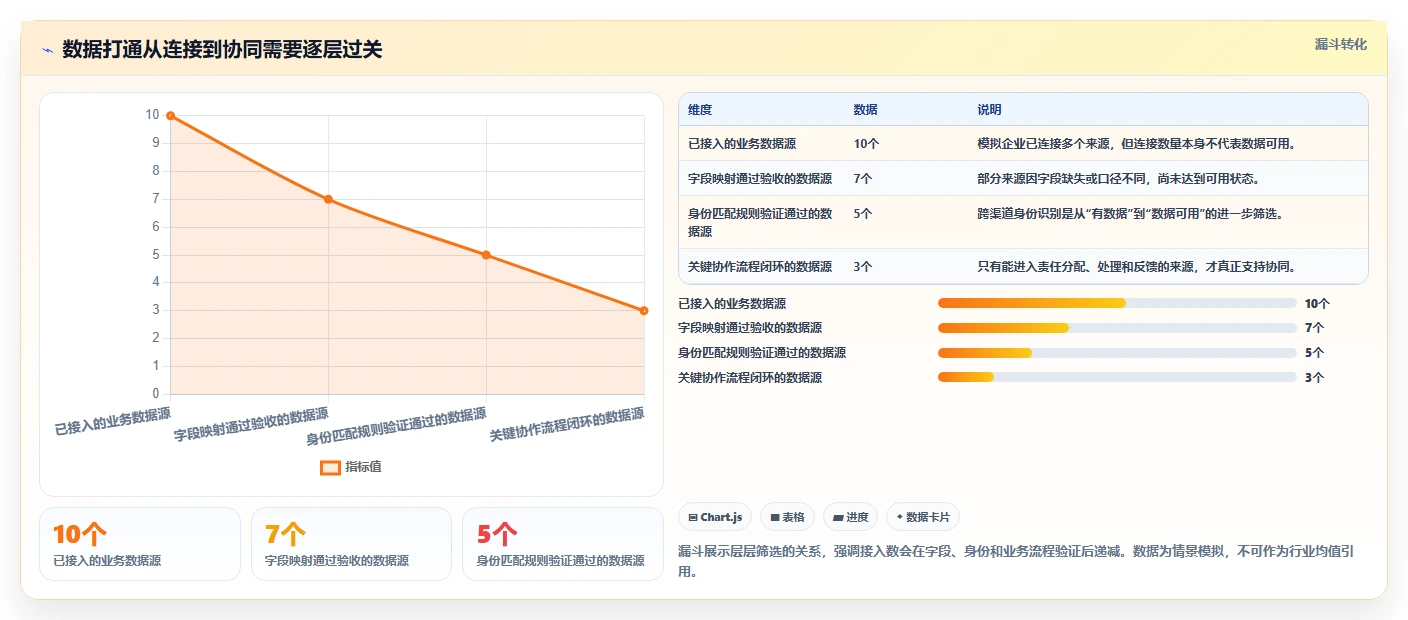This screenshot has width=1408, height=620.
Task: Click the 字段映射通过验收的数据源 progress bar
Action: tap(1117, 328)
